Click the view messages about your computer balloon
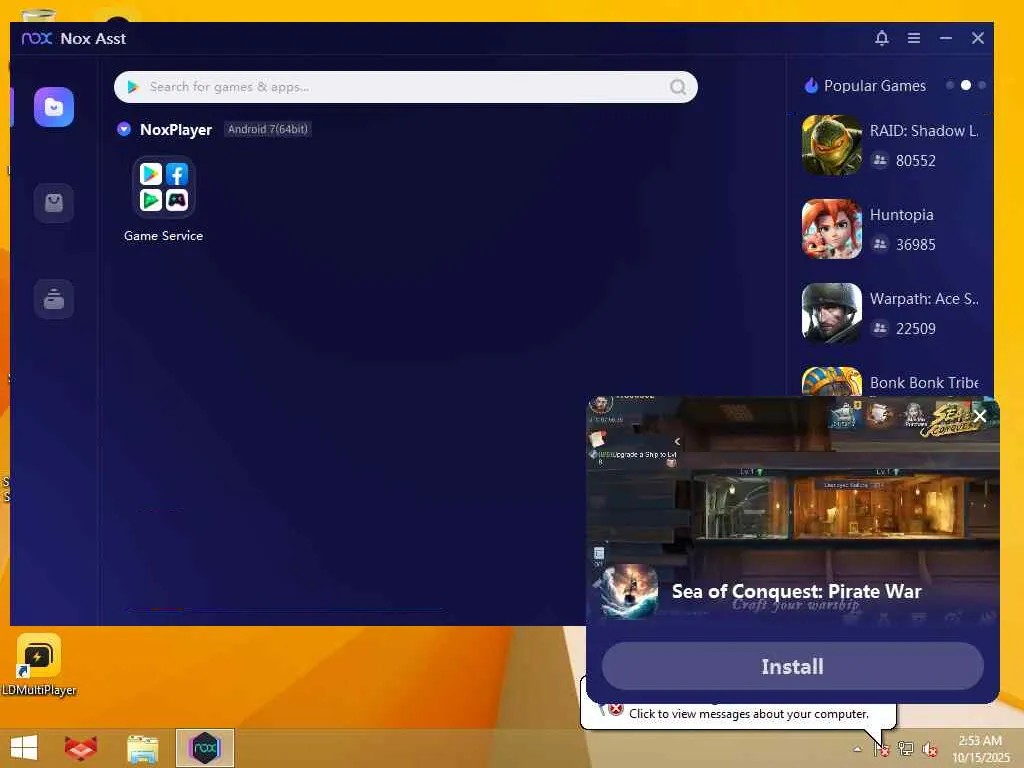 pyautogui.click(x=748, y=714)
